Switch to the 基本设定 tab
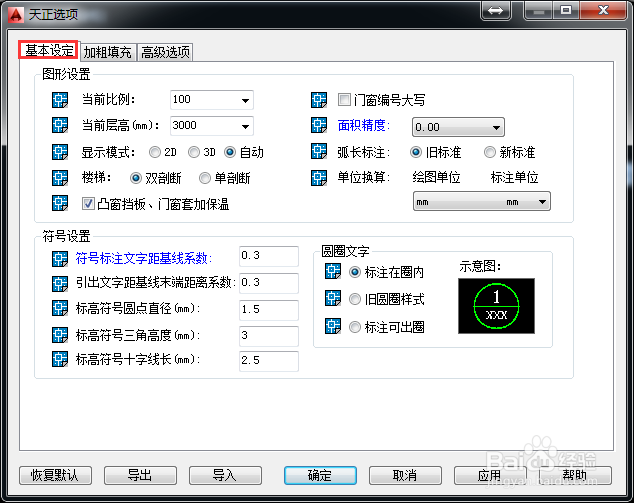The width and height of the screenshot is (634, 503). click(x=49, y=50)
